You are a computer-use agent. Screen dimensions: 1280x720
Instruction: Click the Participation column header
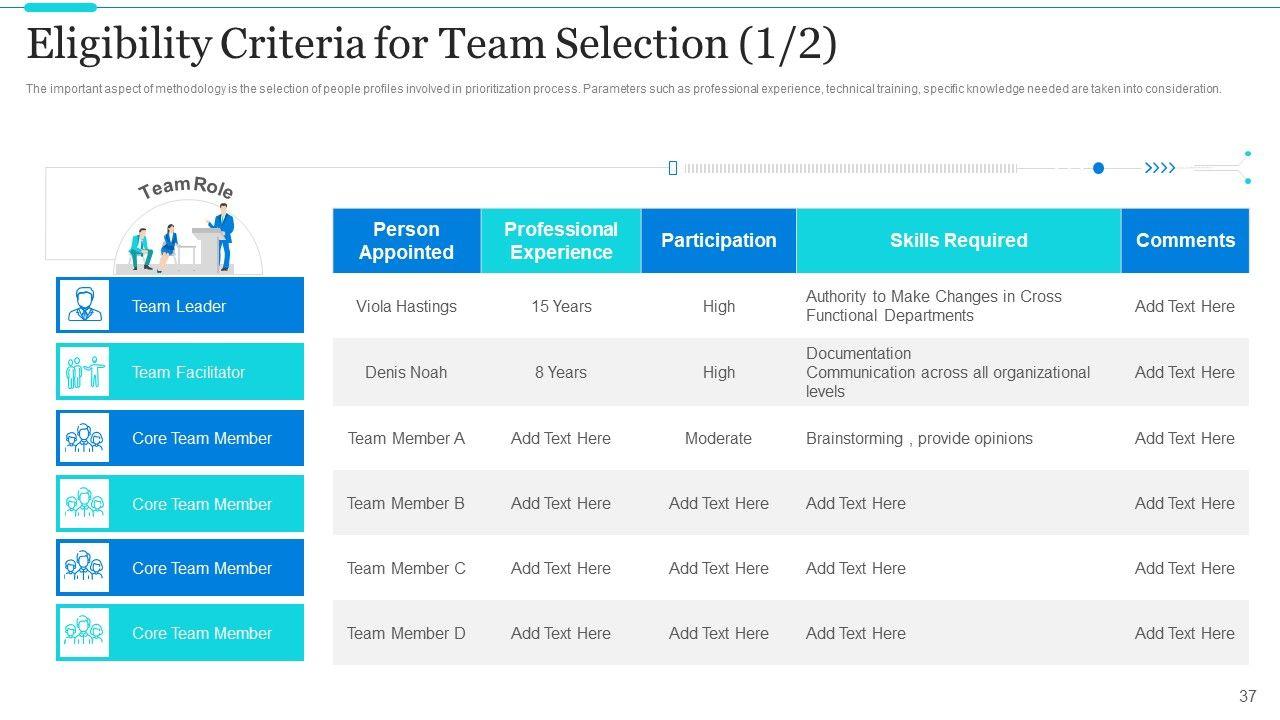[x=718, y=241]
